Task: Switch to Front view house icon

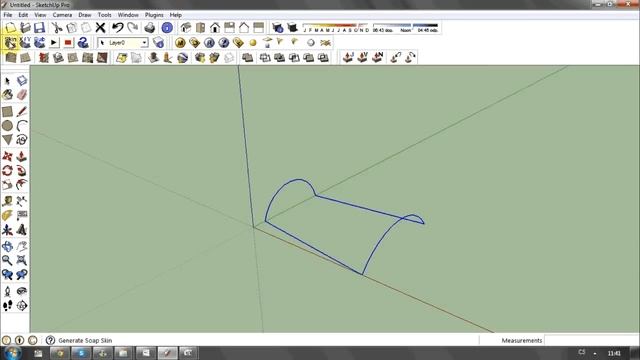Action: click(x=215, y=28)
